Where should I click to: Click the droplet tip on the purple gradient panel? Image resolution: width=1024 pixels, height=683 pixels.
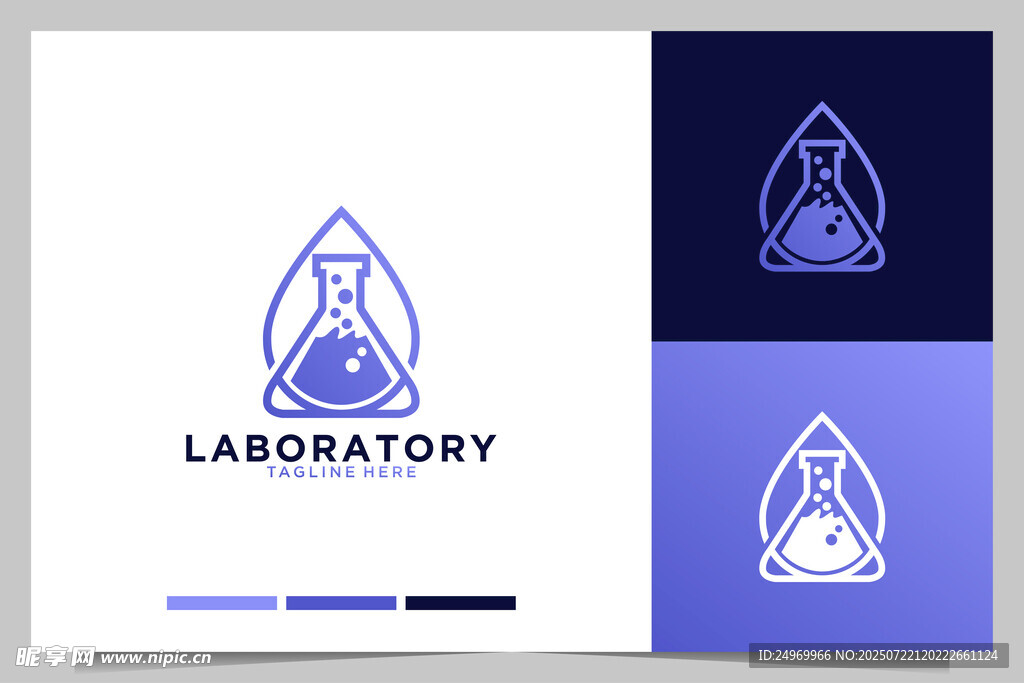[822, 416]
